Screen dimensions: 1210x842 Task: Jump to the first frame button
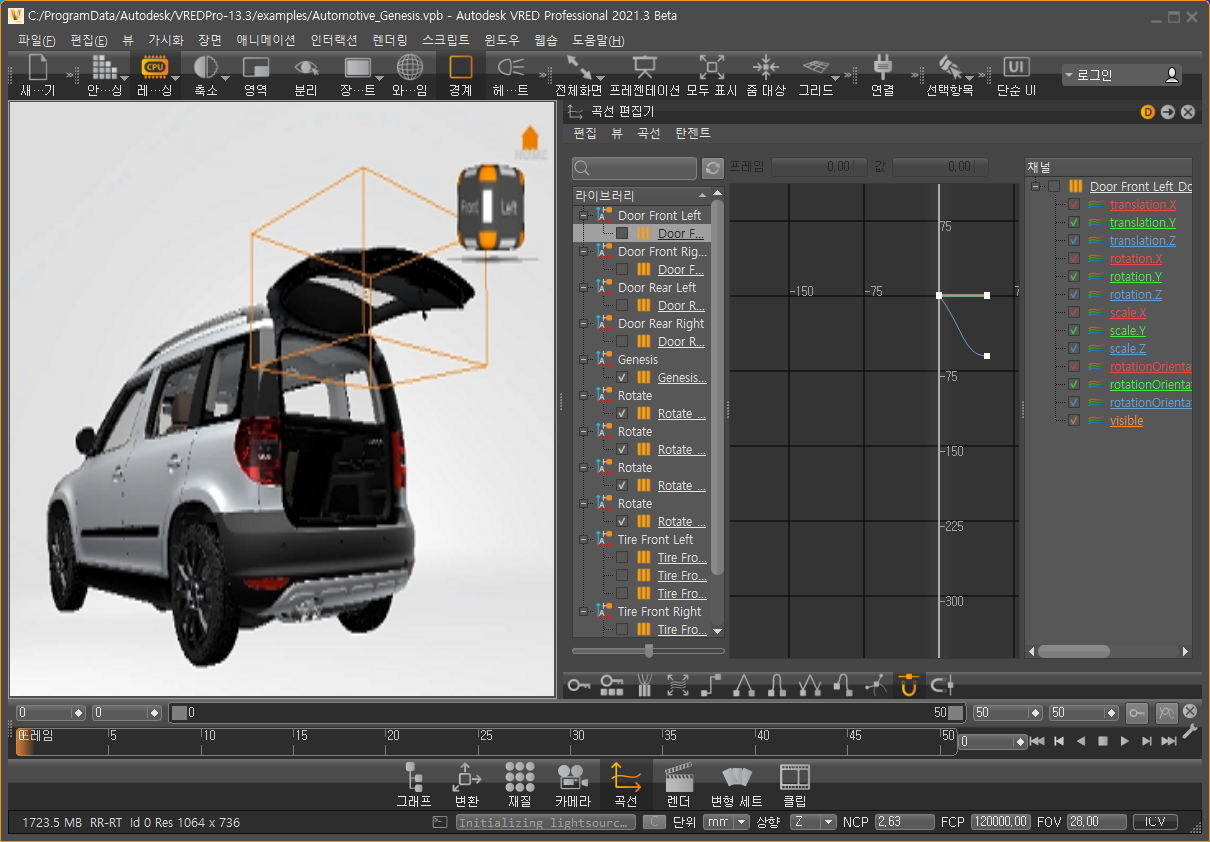pyautogui.click(x=1037, y=741)
